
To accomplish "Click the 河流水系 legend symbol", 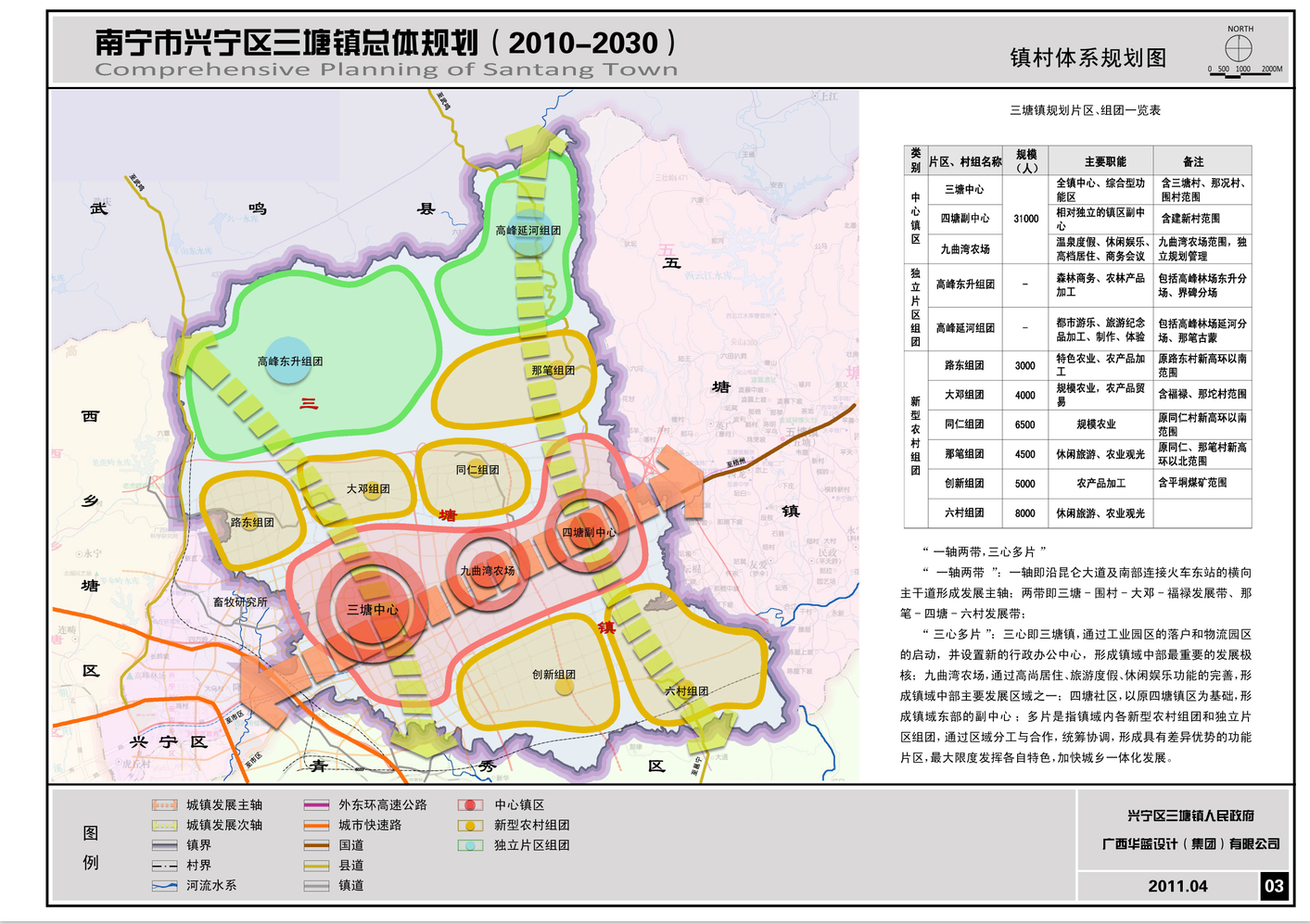I will click(x=164, y=886).
